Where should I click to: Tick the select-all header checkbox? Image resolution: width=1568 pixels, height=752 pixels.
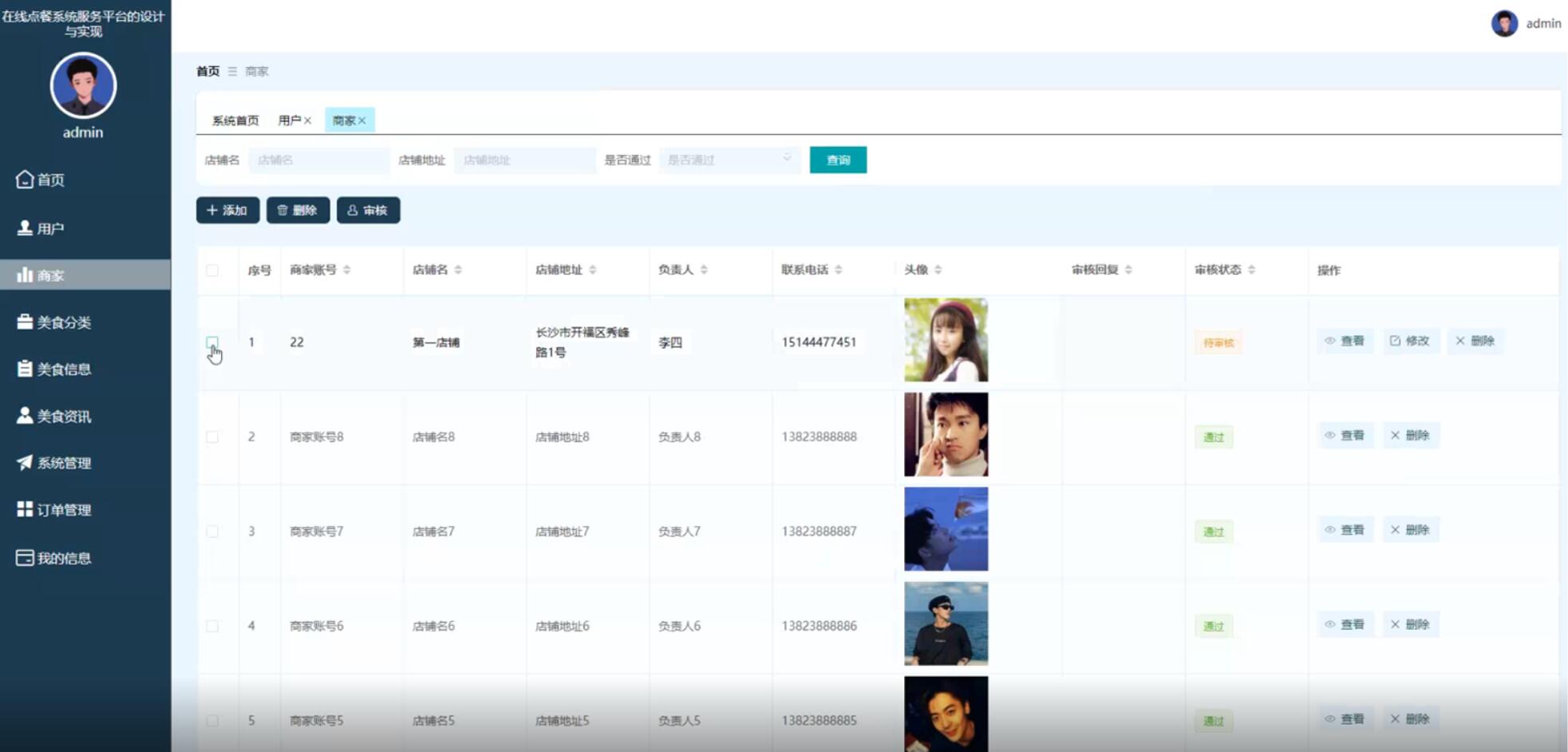coord(212,271)
